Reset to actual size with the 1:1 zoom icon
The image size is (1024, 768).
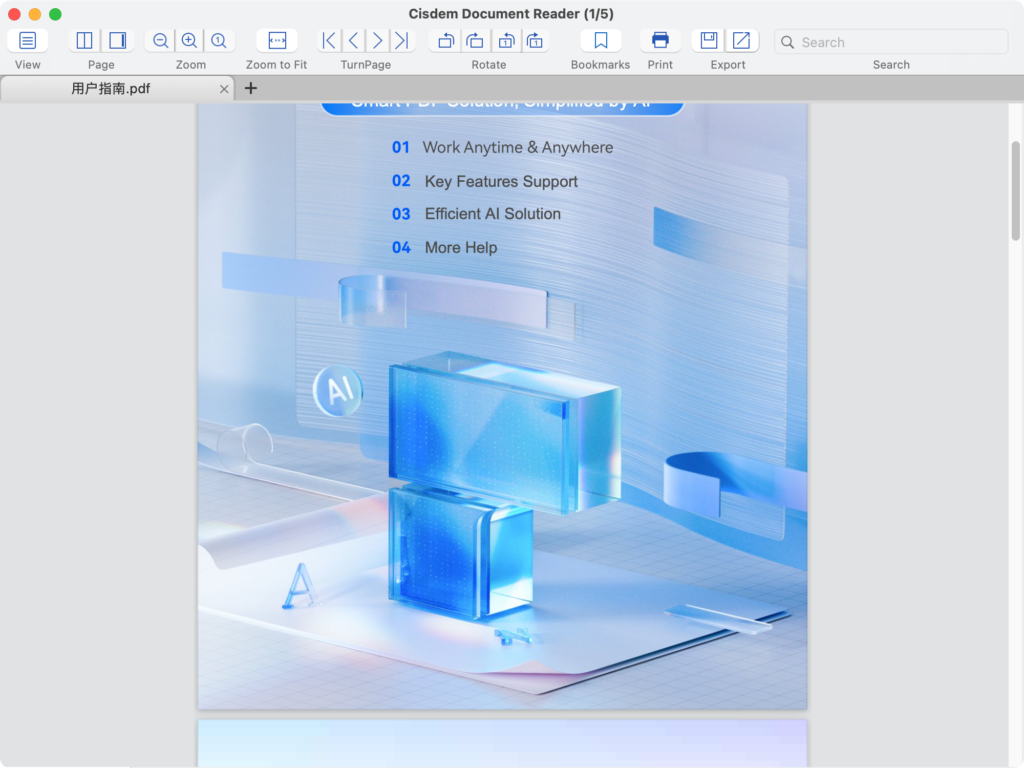[219, 40]
